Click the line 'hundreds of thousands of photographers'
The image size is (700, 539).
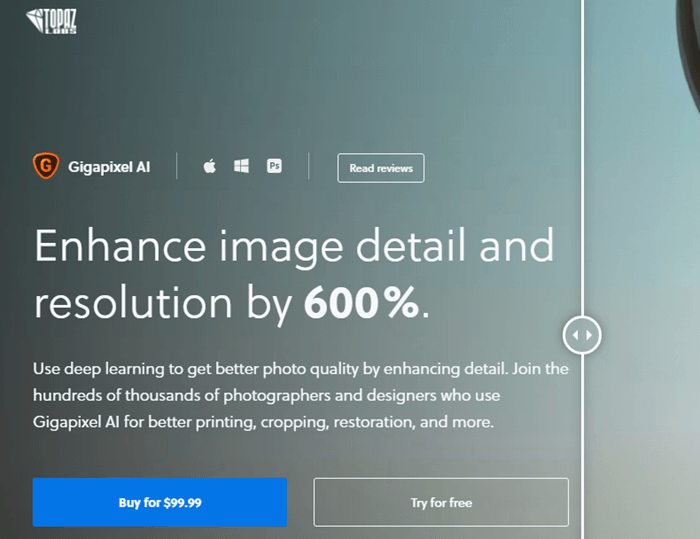click(267, 396)
